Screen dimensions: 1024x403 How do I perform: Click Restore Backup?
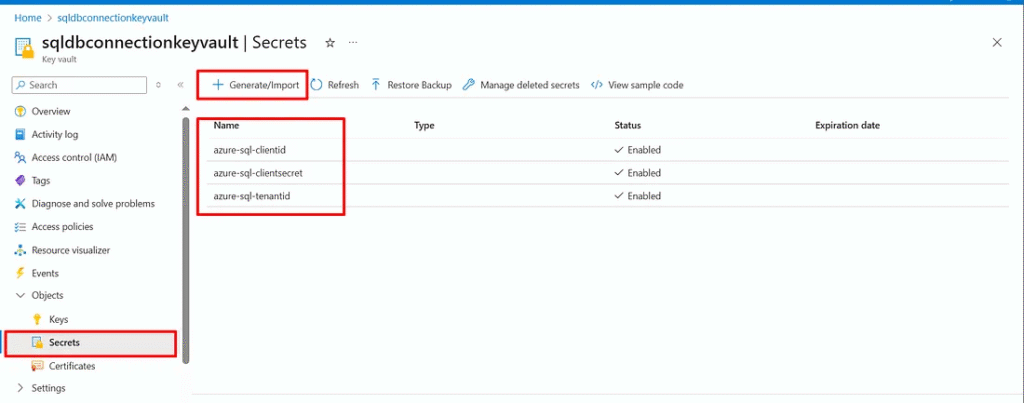(411, 85)
